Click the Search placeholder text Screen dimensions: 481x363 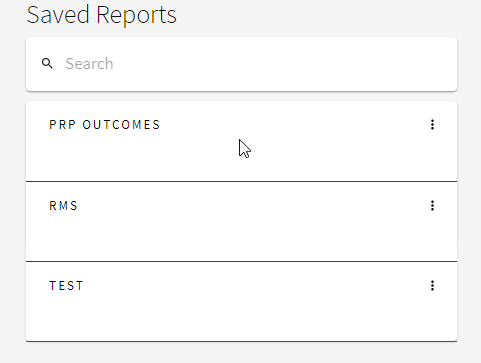[89, 64]
